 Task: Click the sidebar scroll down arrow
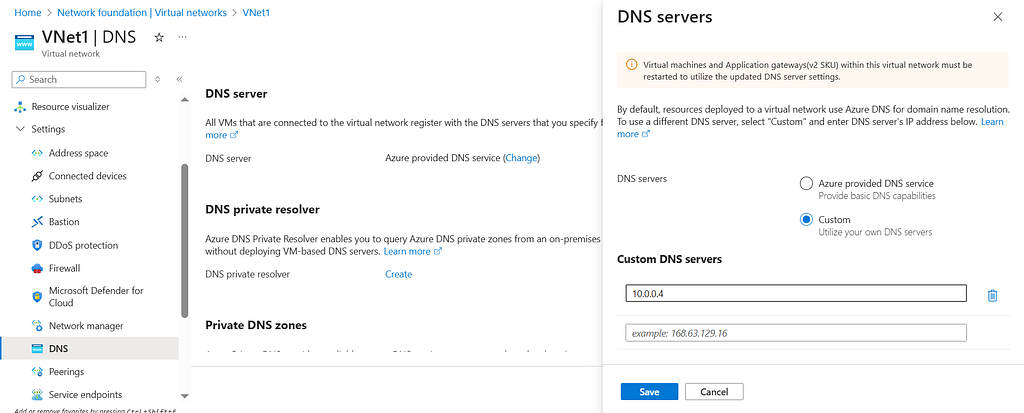[184, 396]
